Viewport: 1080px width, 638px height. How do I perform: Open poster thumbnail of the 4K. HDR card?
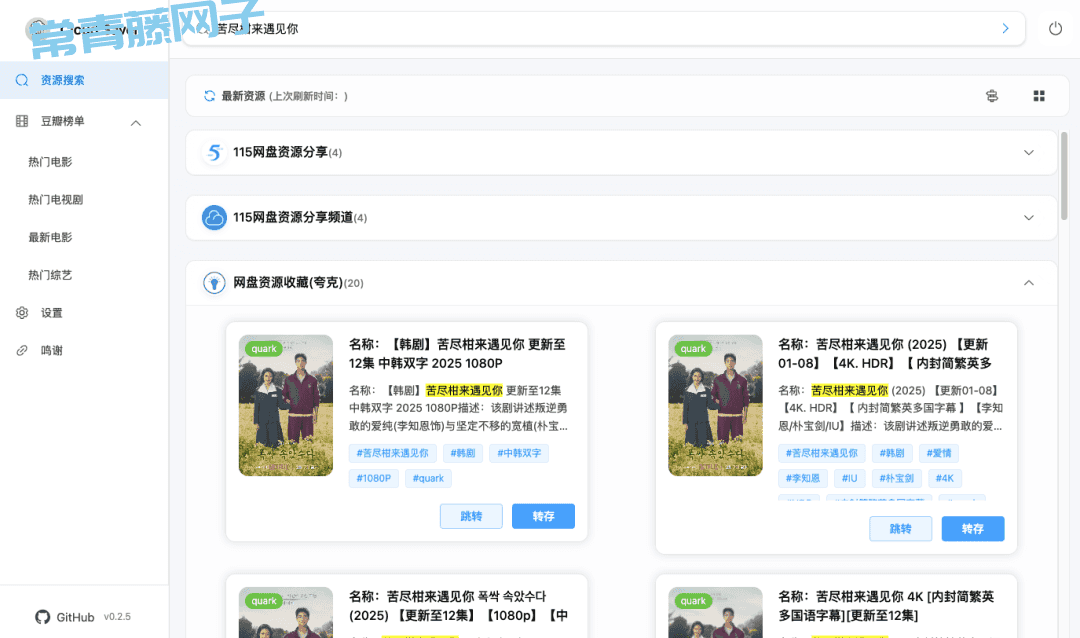(715, 405)
